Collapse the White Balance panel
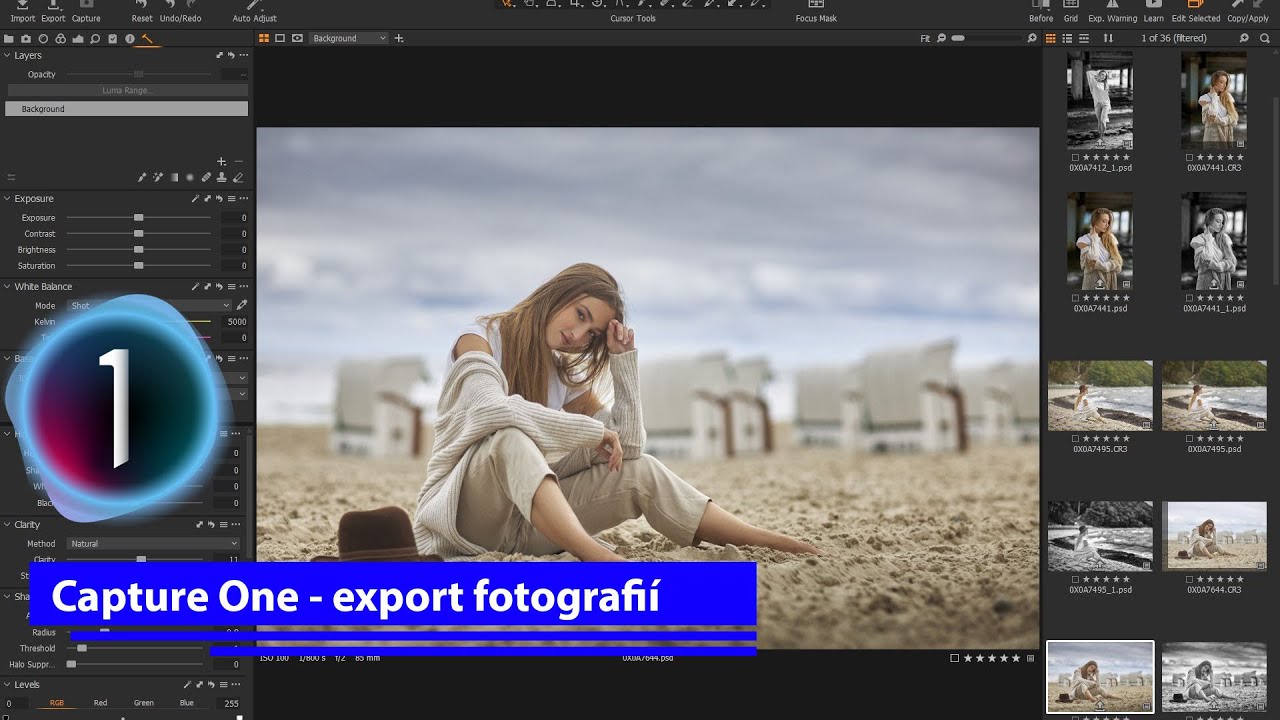 (7, 286)
